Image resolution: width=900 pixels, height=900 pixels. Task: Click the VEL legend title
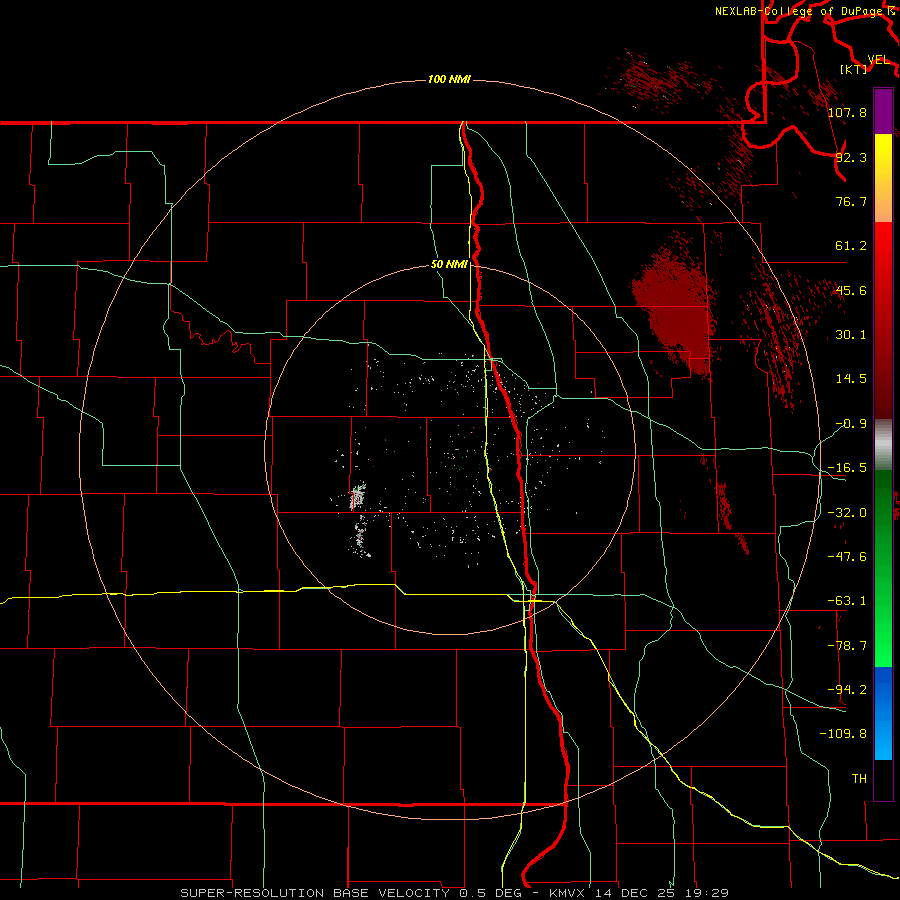click(878, 60)
